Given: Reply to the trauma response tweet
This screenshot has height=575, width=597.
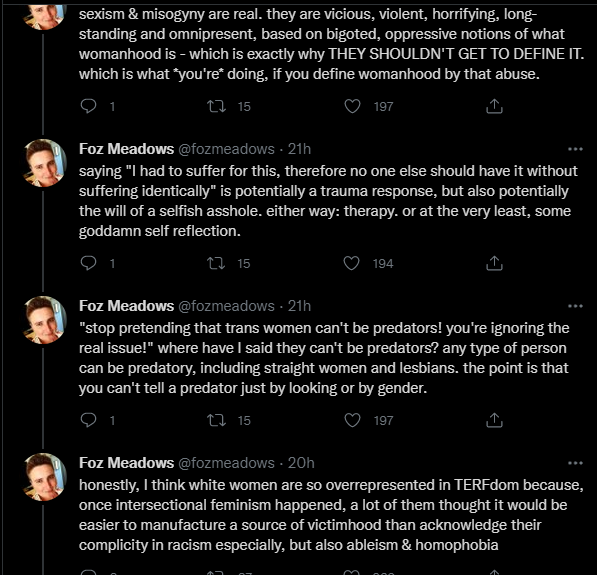Looking at the screenshot, I should pos(88,263).
